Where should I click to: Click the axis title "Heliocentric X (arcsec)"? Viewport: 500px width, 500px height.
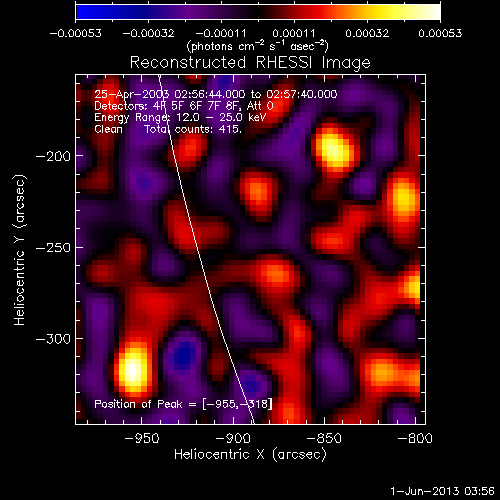click(250, 455)
